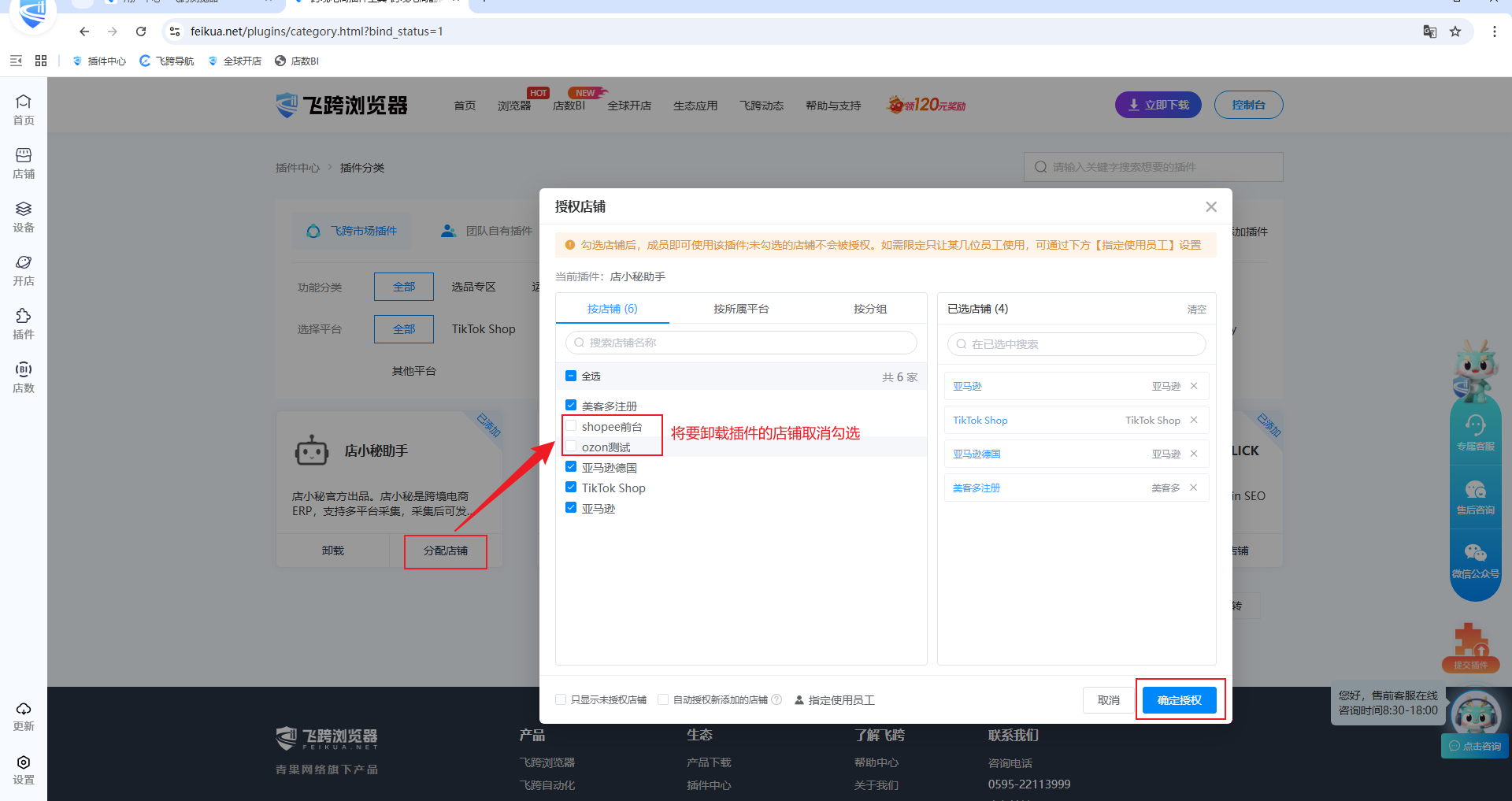The image size is (1512, 801).
Task: Uncheck the 美客多注册 store checkbox
Action: tap(571, 406)
